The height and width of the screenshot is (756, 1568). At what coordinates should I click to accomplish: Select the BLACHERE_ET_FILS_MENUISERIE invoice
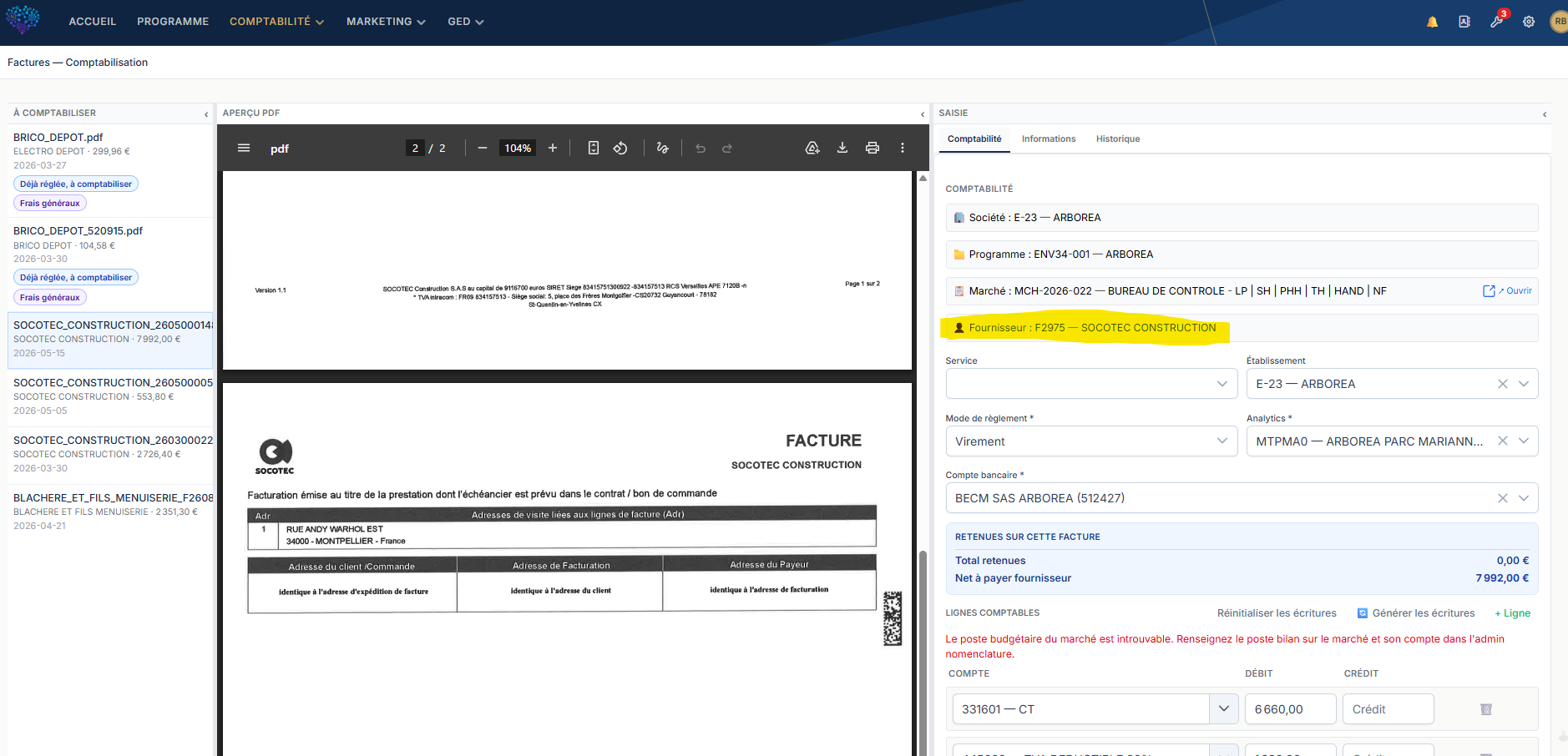point(110,512)
